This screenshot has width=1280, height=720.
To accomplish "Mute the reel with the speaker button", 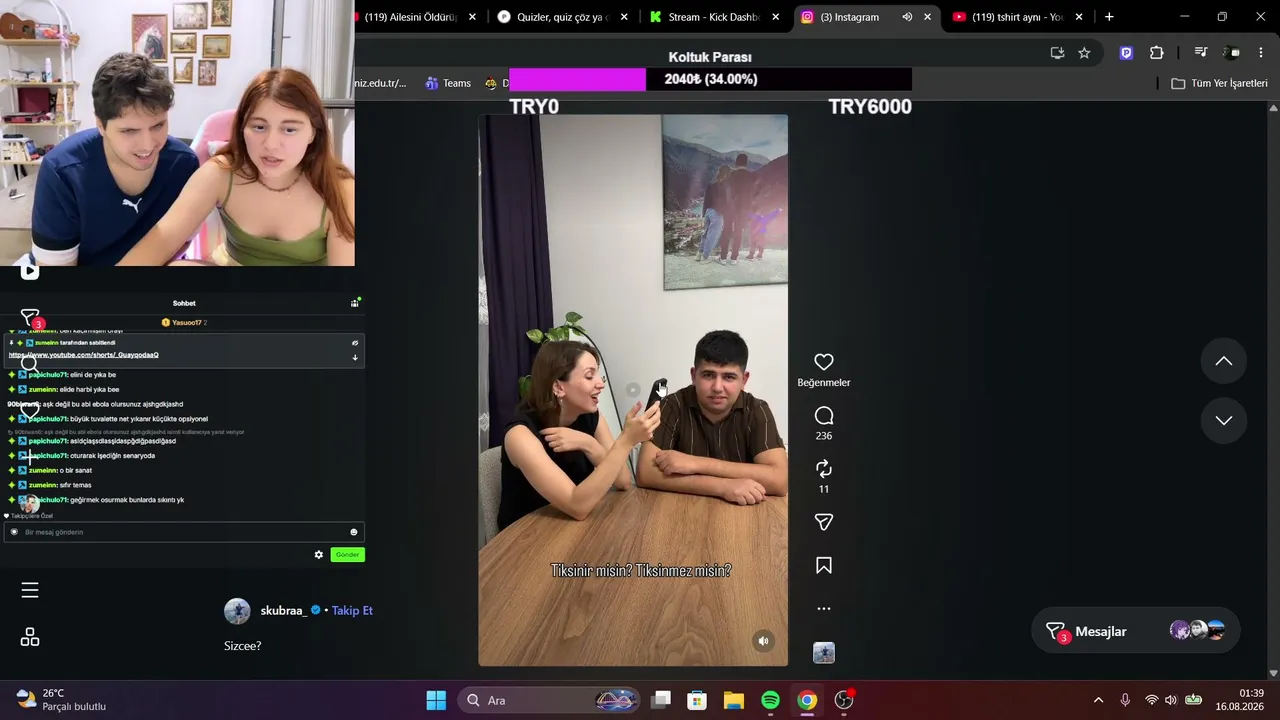I will click(763, 641).
